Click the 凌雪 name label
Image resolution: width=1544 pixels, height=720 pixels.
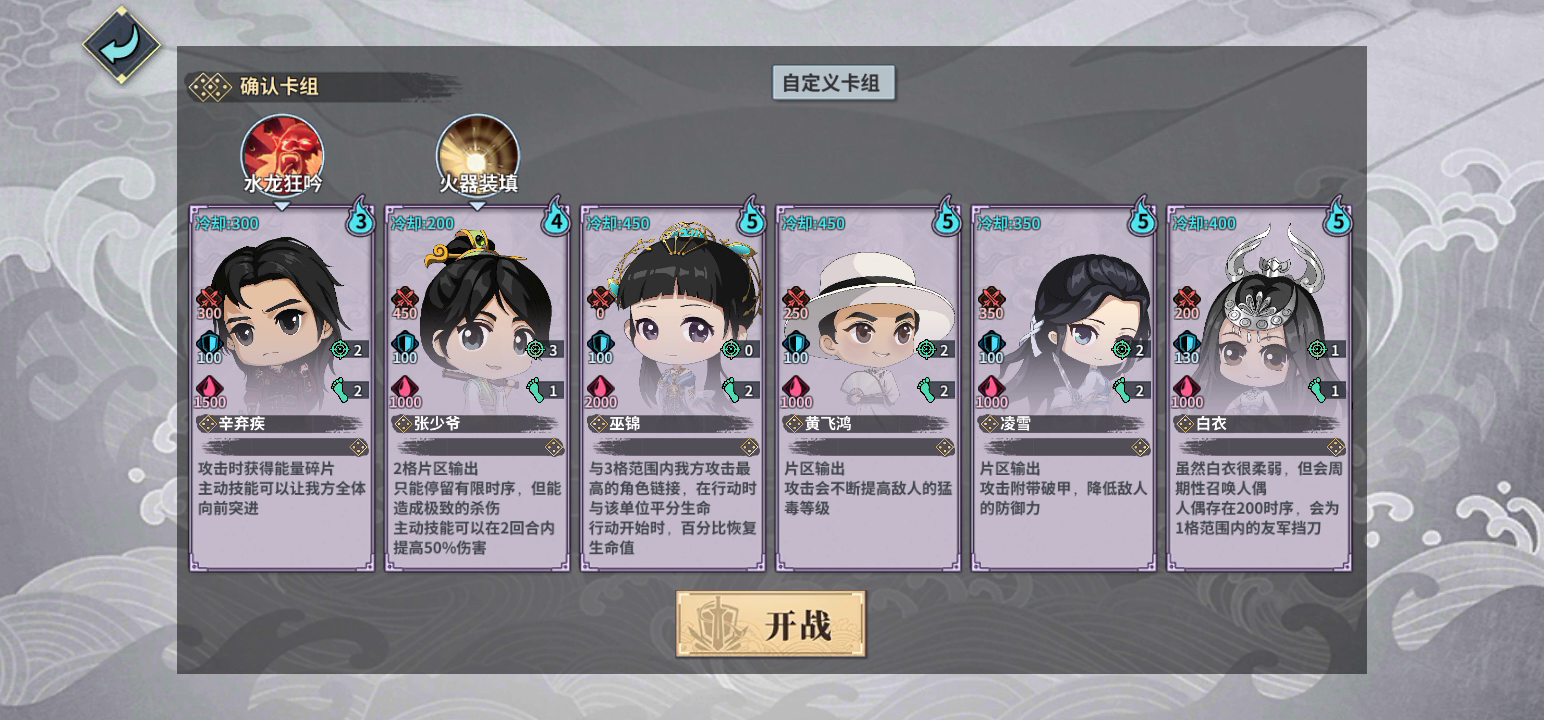coord(1015,423)
